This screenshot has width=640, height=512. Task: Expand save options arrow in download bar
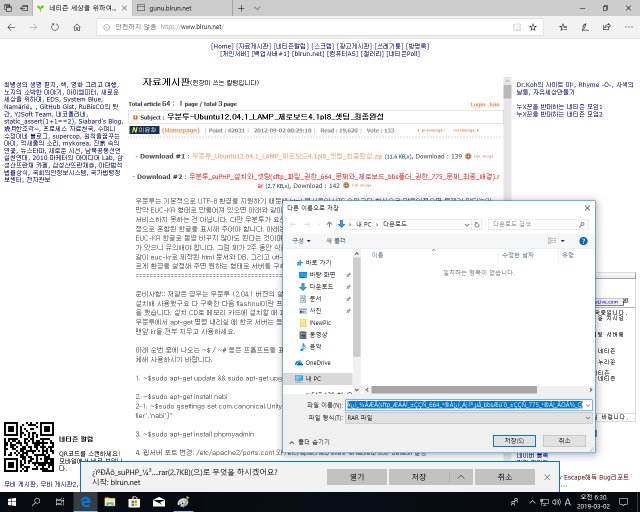(x=461, y=477)
